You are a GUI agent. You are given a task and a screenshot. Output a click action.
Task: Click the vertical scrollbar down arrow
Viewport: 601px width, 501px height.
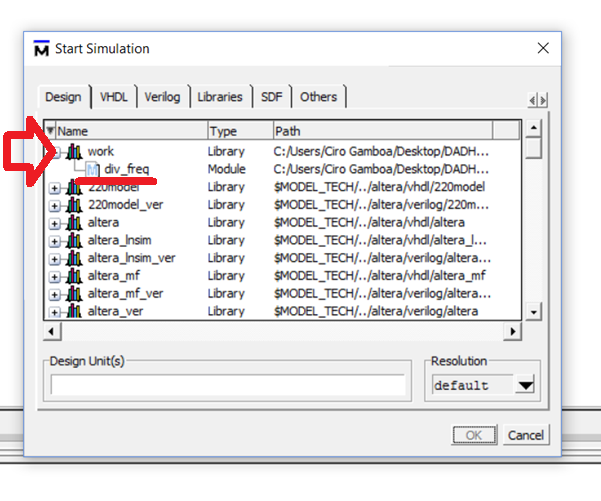(x=534, y=312)
